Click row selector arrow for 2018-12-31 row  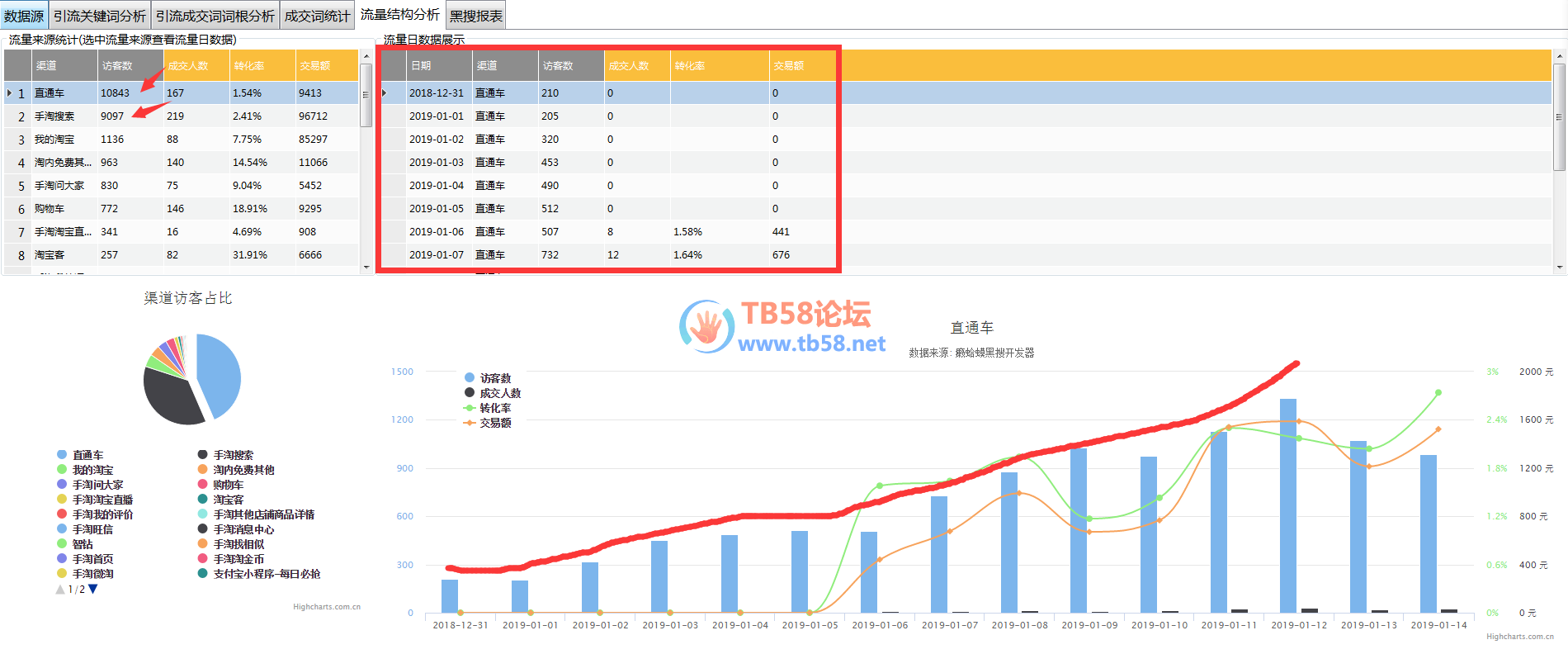(385, 93)
